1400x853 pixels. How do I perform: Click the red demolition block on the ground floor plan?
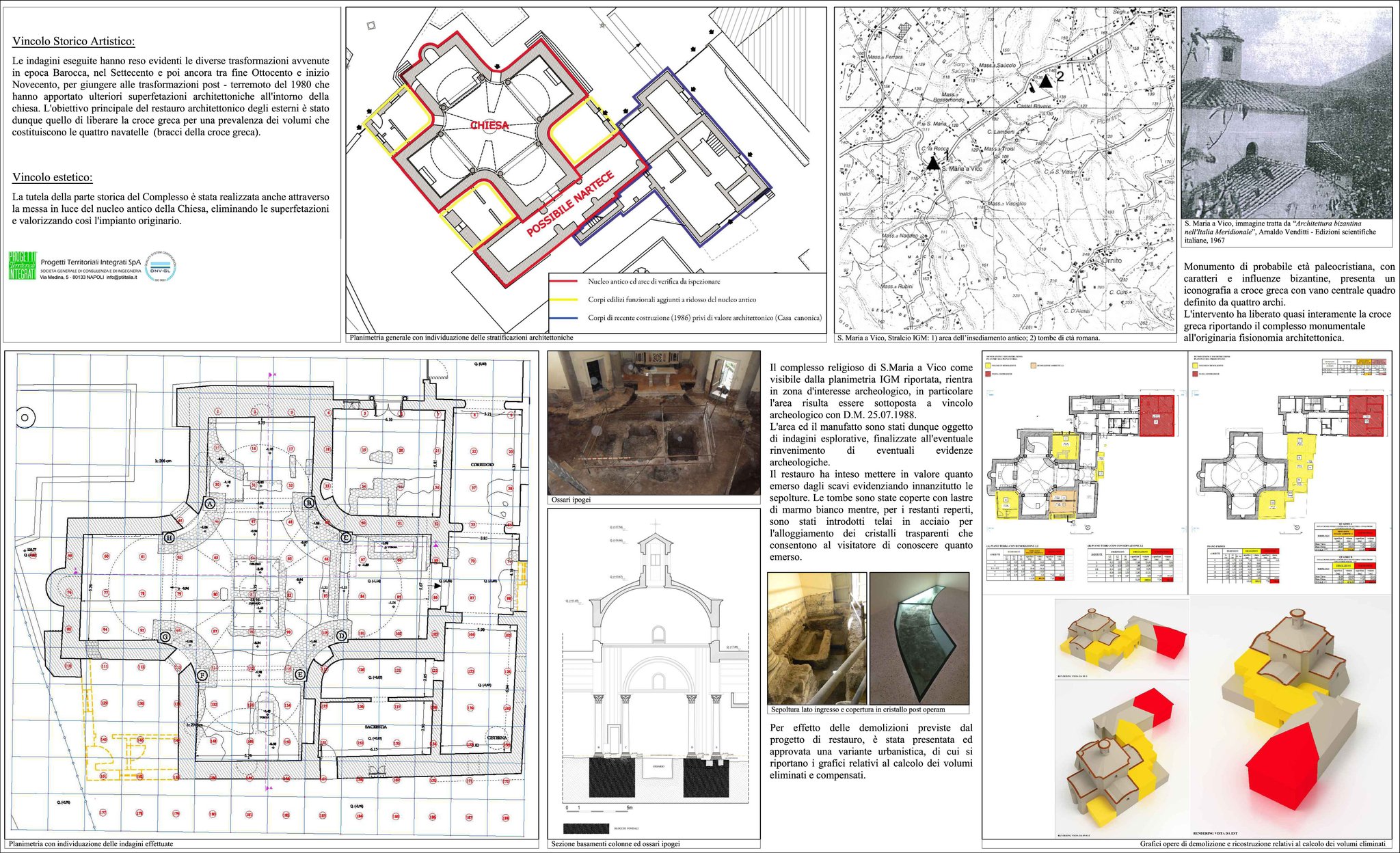(1157, 415)
